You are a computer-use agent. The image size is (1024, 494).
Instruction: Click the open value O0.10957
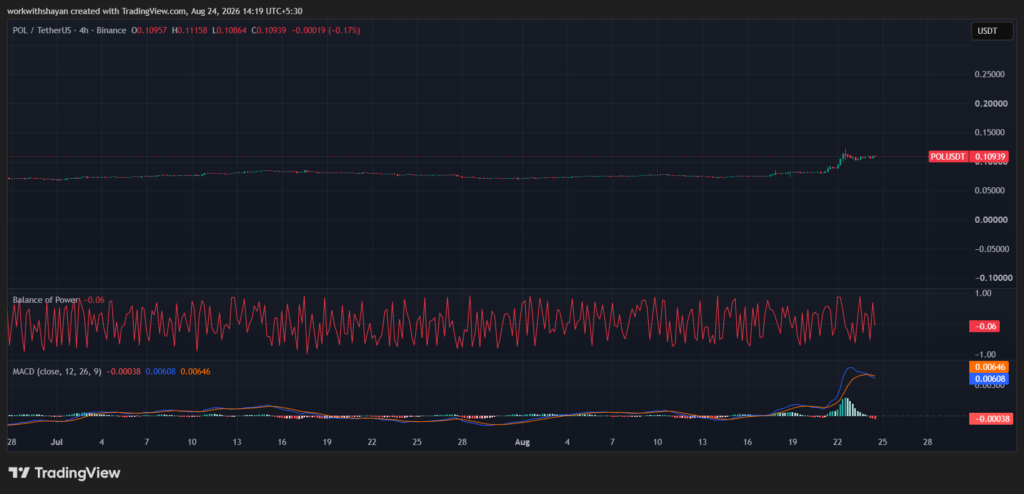[150, 30]
